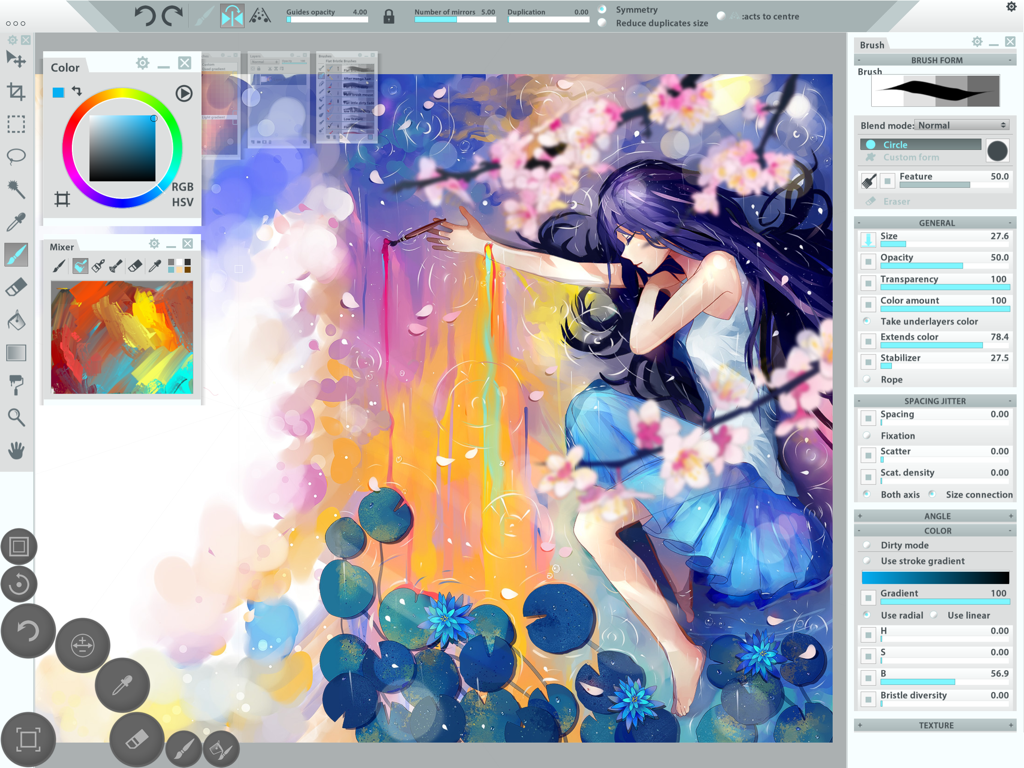Select the Eyedropper tool
The width and height of the screenshot is (1024, 768).
click(x=16, y=221)
